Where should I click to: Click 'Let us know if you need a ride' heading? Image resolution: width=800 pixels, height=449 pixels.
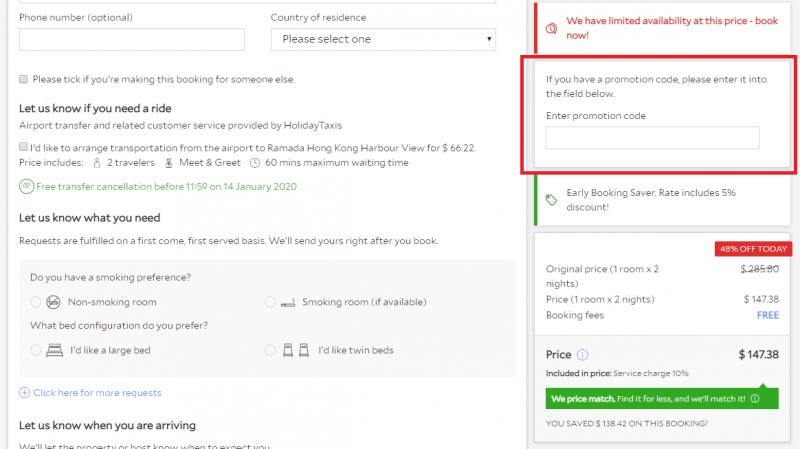95,108
